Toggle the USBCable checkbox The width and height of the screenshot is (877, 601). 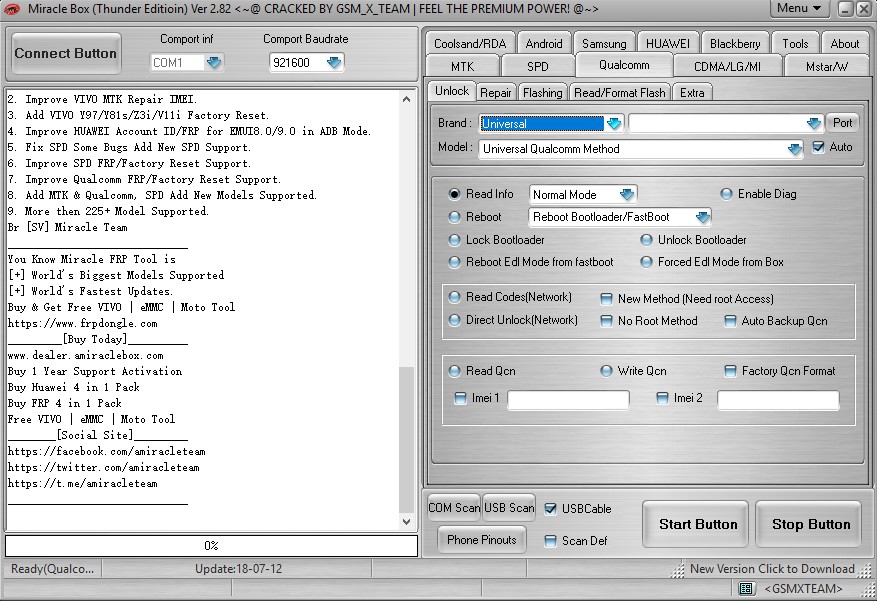pos(550,509)
